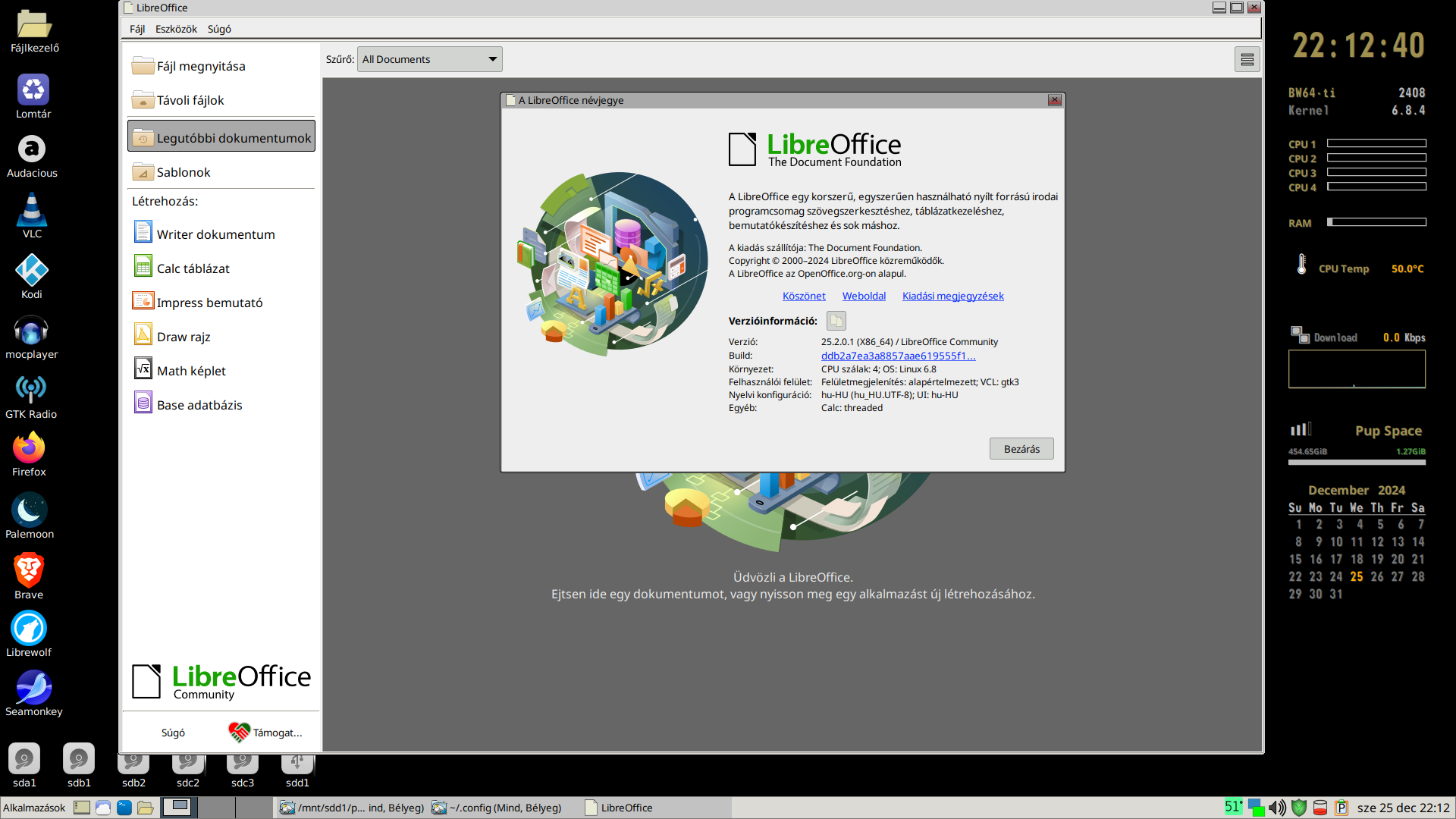Switch to the ~/.config taskbar window
1456x819 pixels.
click(x=504, y=808)
